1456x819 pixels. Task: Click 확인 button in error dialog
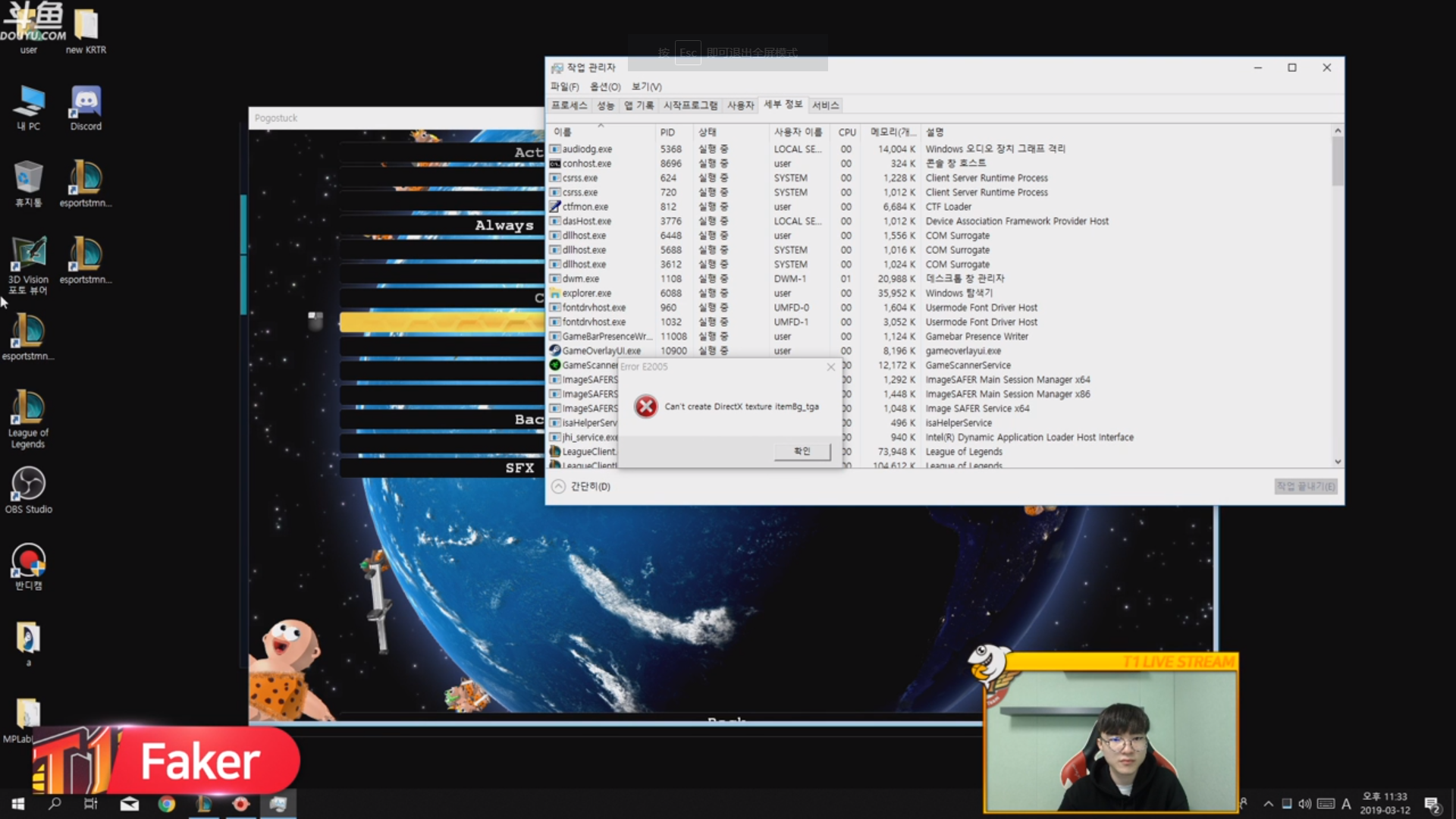pyautogui.click(x=802, y=451)
